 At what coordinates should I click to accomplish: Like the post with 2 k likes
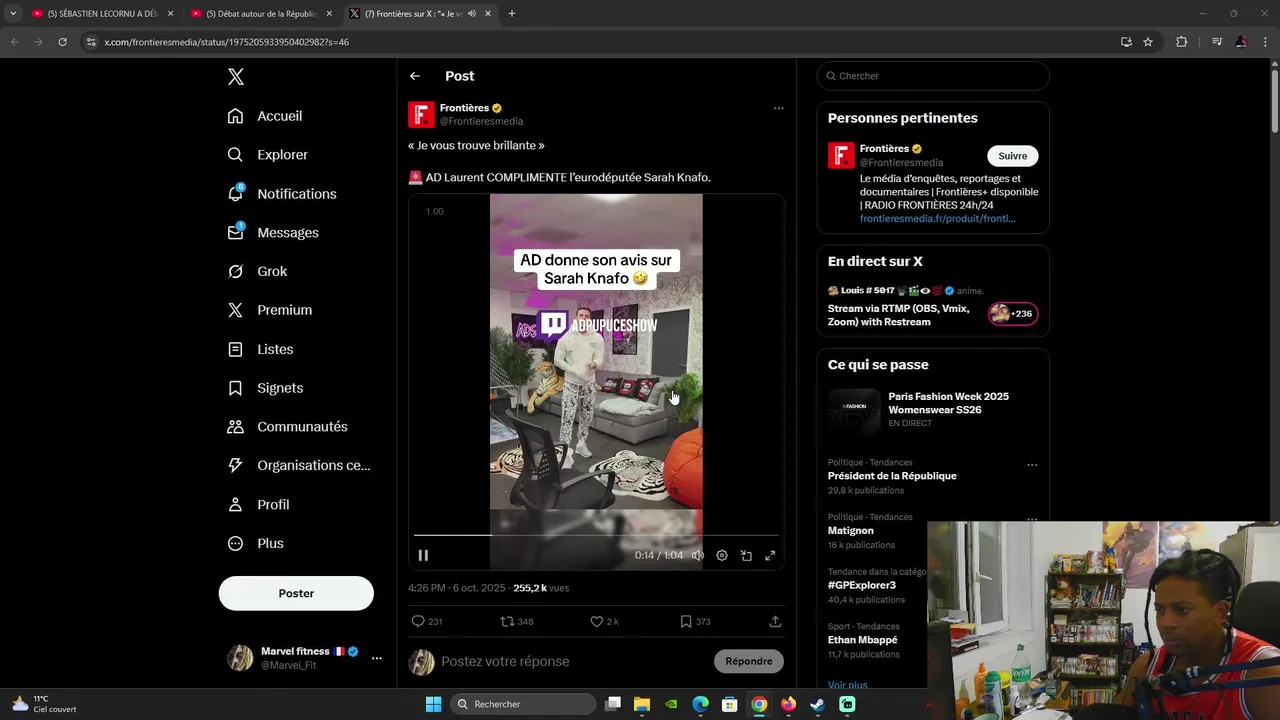point(604,621)
